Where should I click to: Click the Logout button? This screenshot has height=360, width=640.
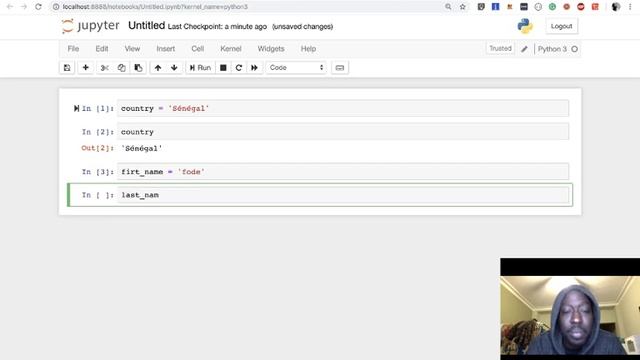pos(561,26)
